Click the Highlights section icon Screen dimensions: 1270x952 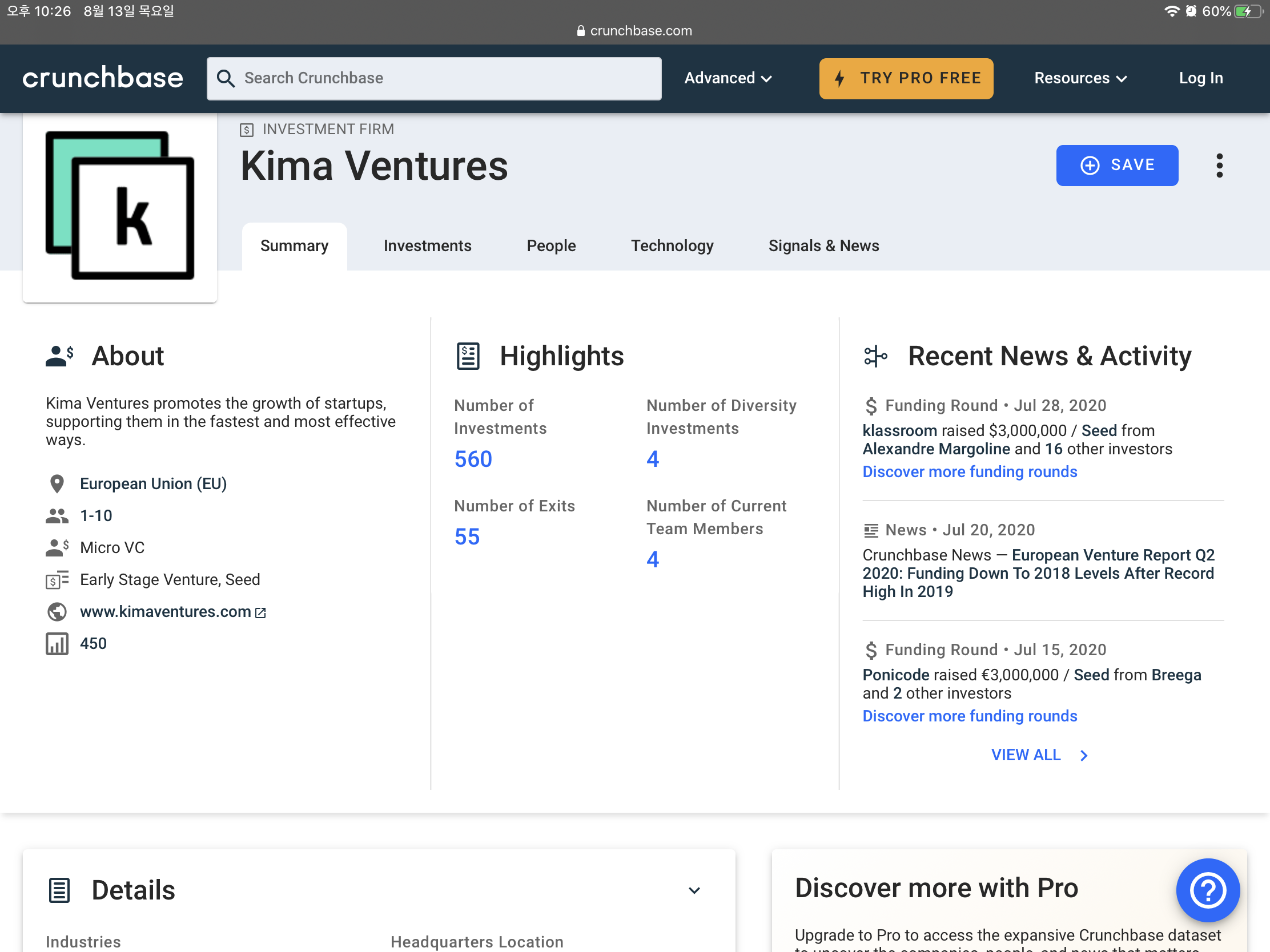(468, 356)
